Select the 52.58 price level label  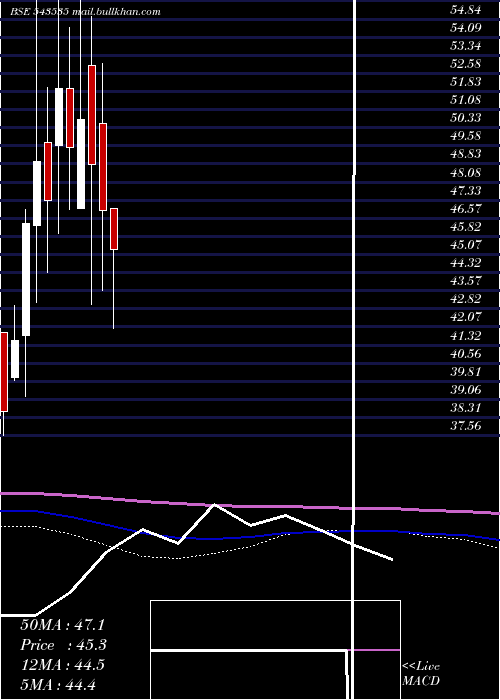(465, 64)
